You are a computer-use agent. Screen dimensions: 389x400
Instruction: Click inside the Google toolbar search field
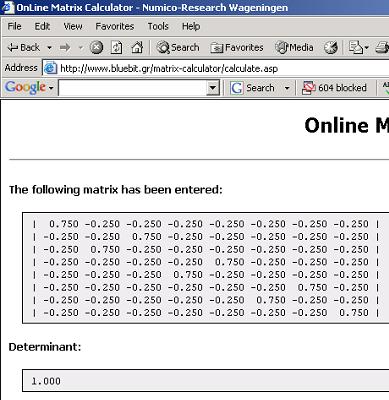(x=133, y=88)
